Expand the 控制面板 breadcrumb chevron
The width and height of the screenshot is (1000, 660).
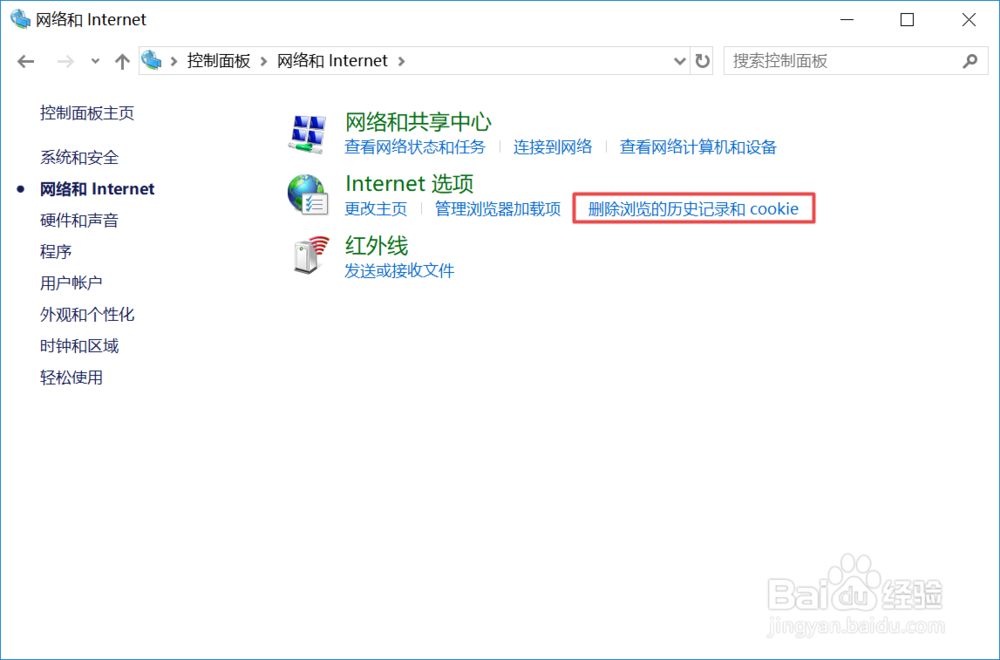point(262,61)
